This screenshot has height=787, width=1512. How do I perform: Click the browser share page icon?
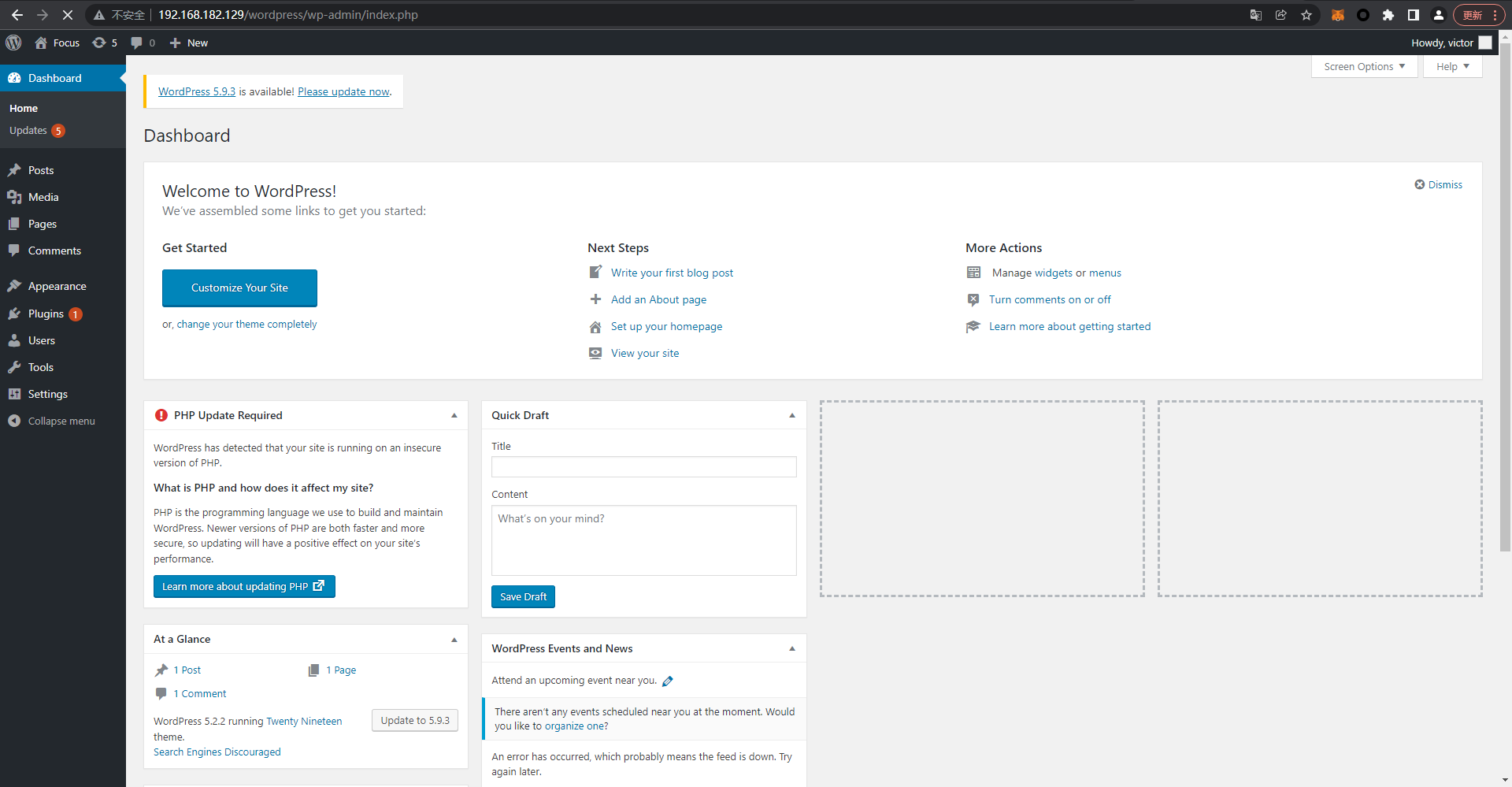(x=1281, y=15)
